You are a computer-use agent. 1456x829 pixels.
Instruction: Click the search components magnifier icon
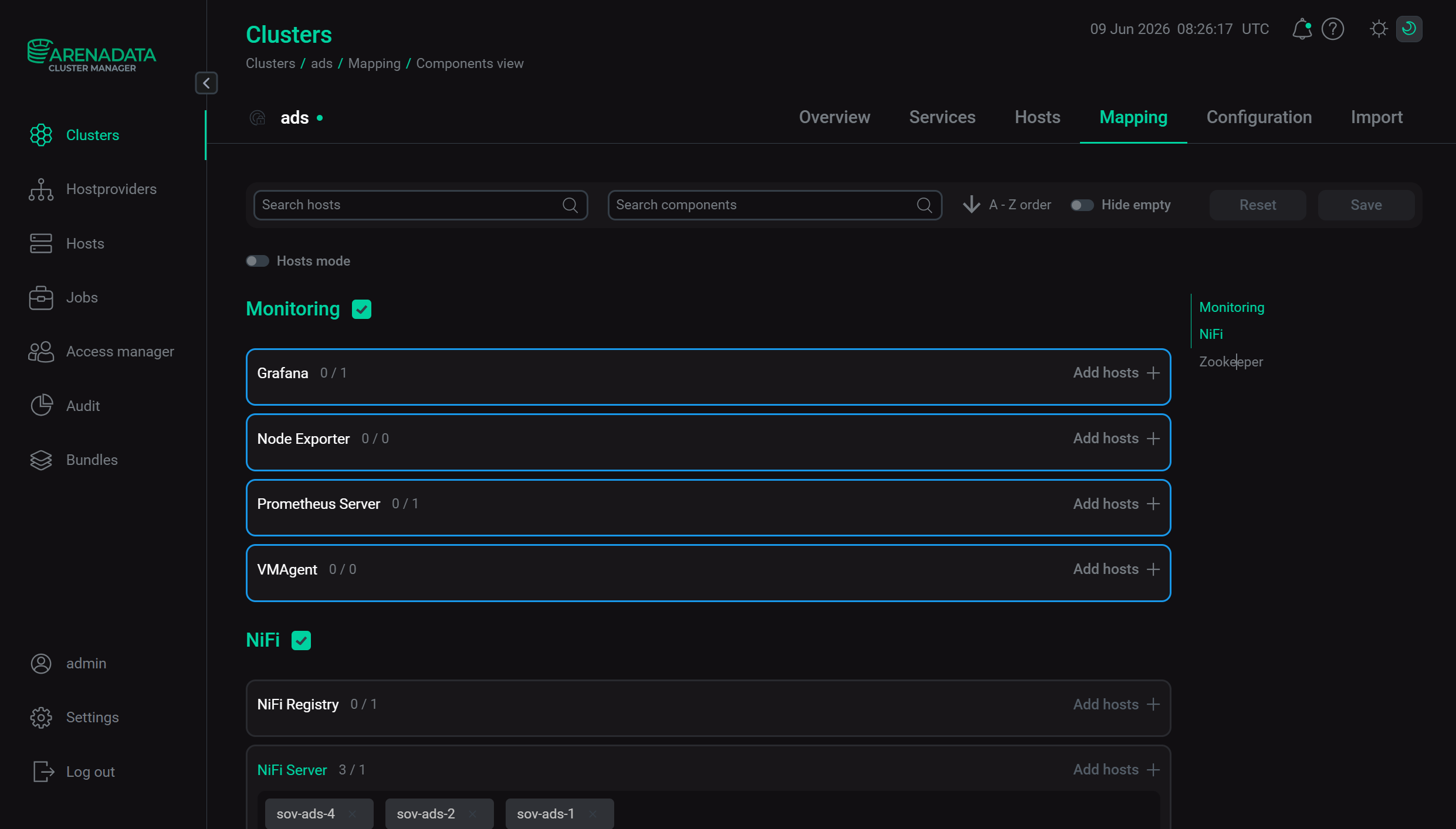point(925,205)
